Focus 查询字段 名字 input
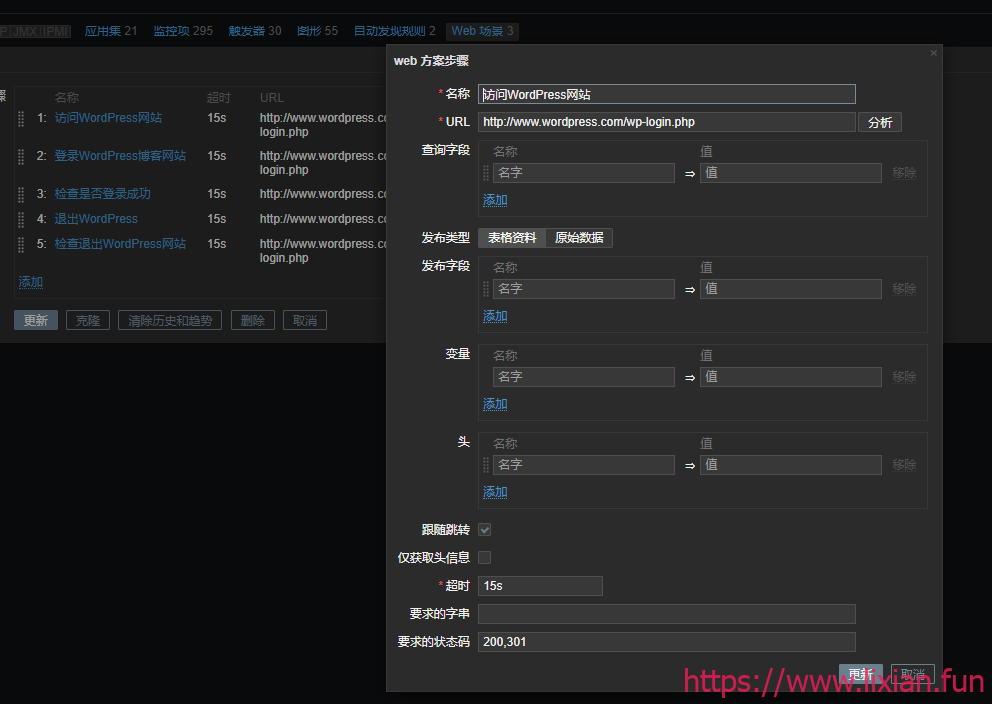Screen dimensions: 992x704 (x=584, y=173)
